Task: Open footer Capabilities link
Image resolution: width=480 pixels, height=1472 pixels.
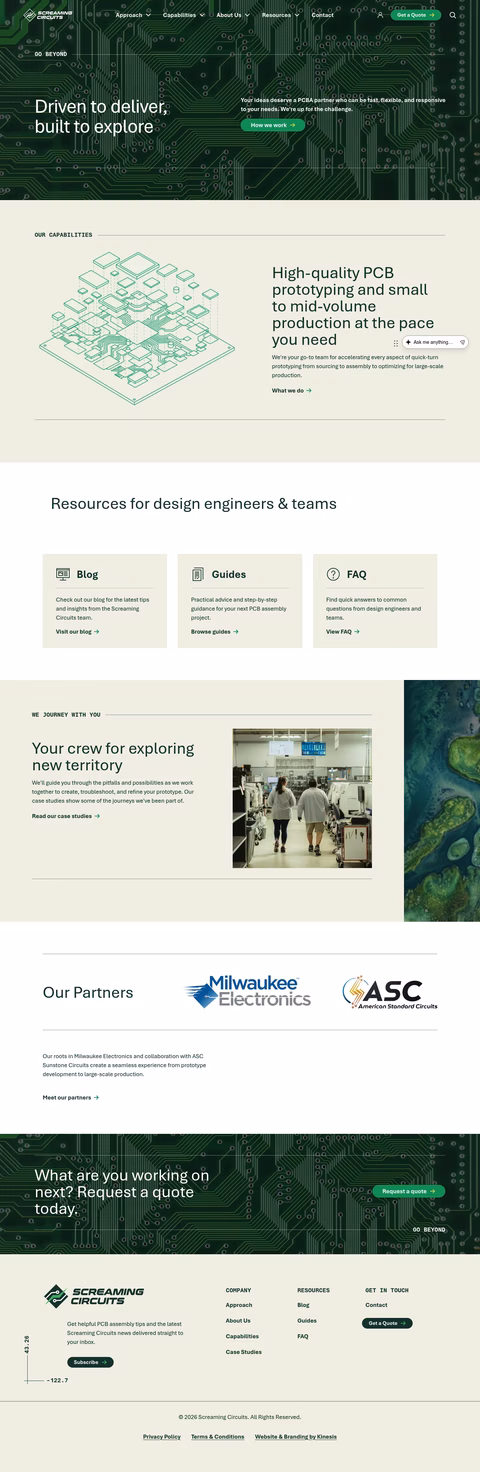Action: point(242,1336)
